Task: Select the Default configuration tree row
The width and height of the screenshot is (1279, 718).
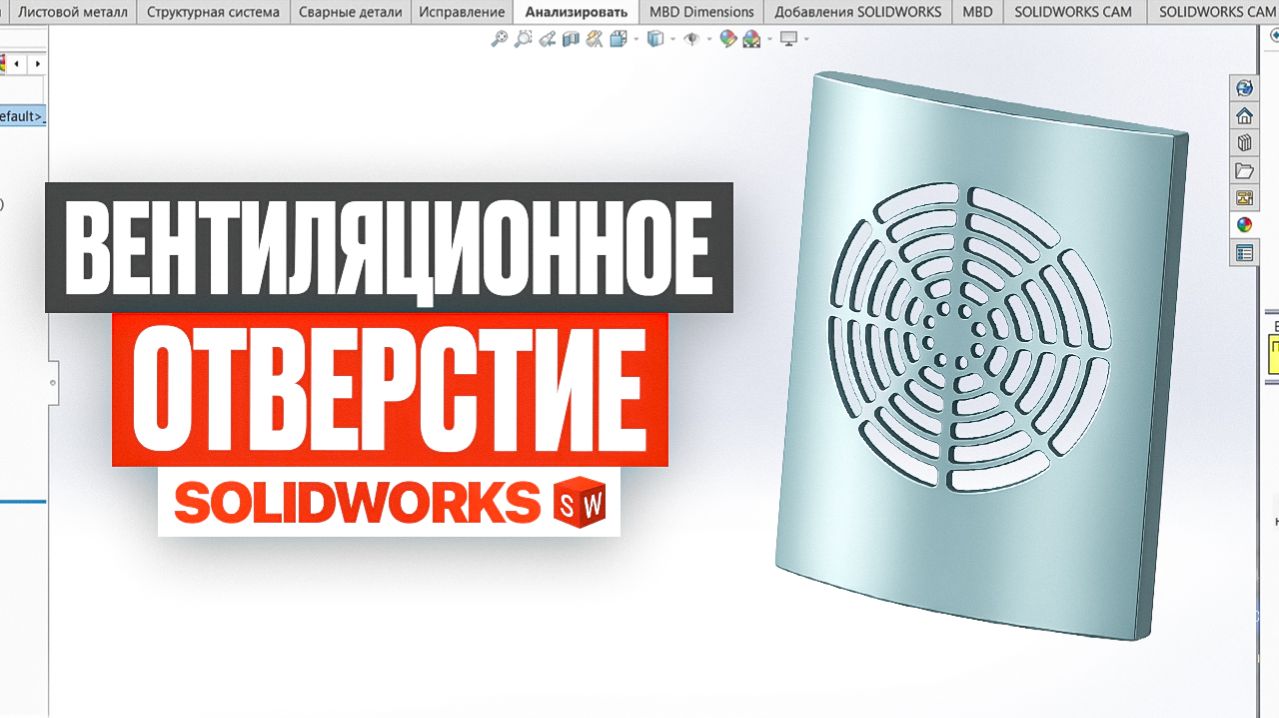Action: tap(22, 116)
